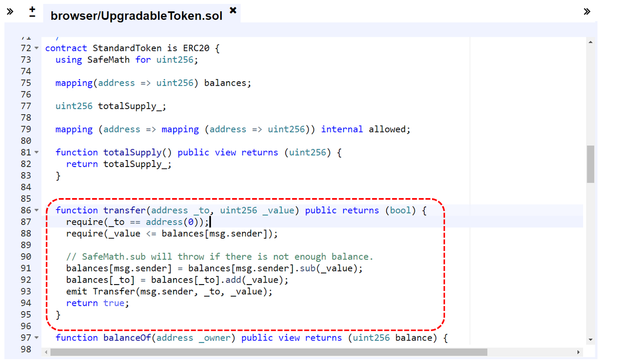
Task: Toggle the right panel with double chevron
Action: (587, 11)
